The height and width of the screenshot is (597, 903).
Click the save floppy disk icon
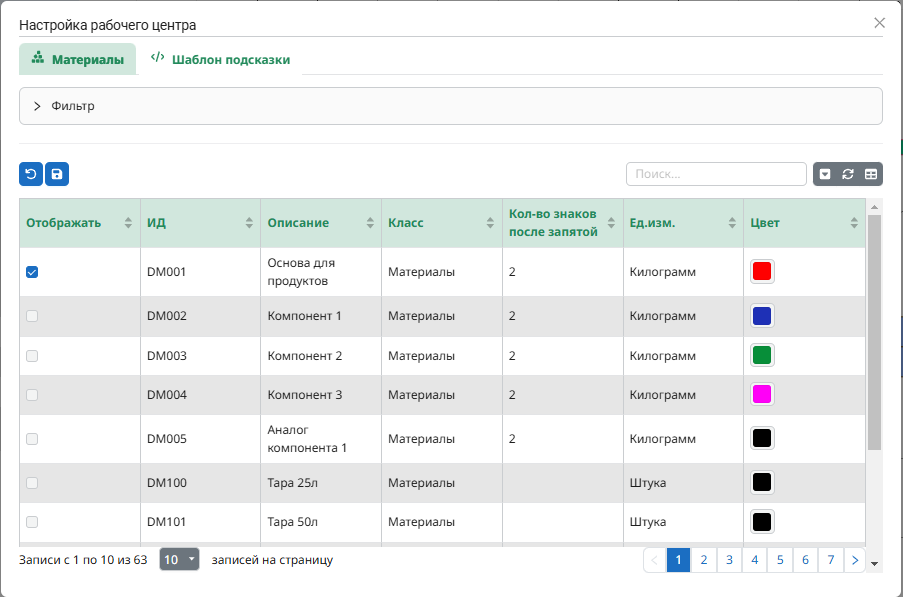click(x=57, y=174)
